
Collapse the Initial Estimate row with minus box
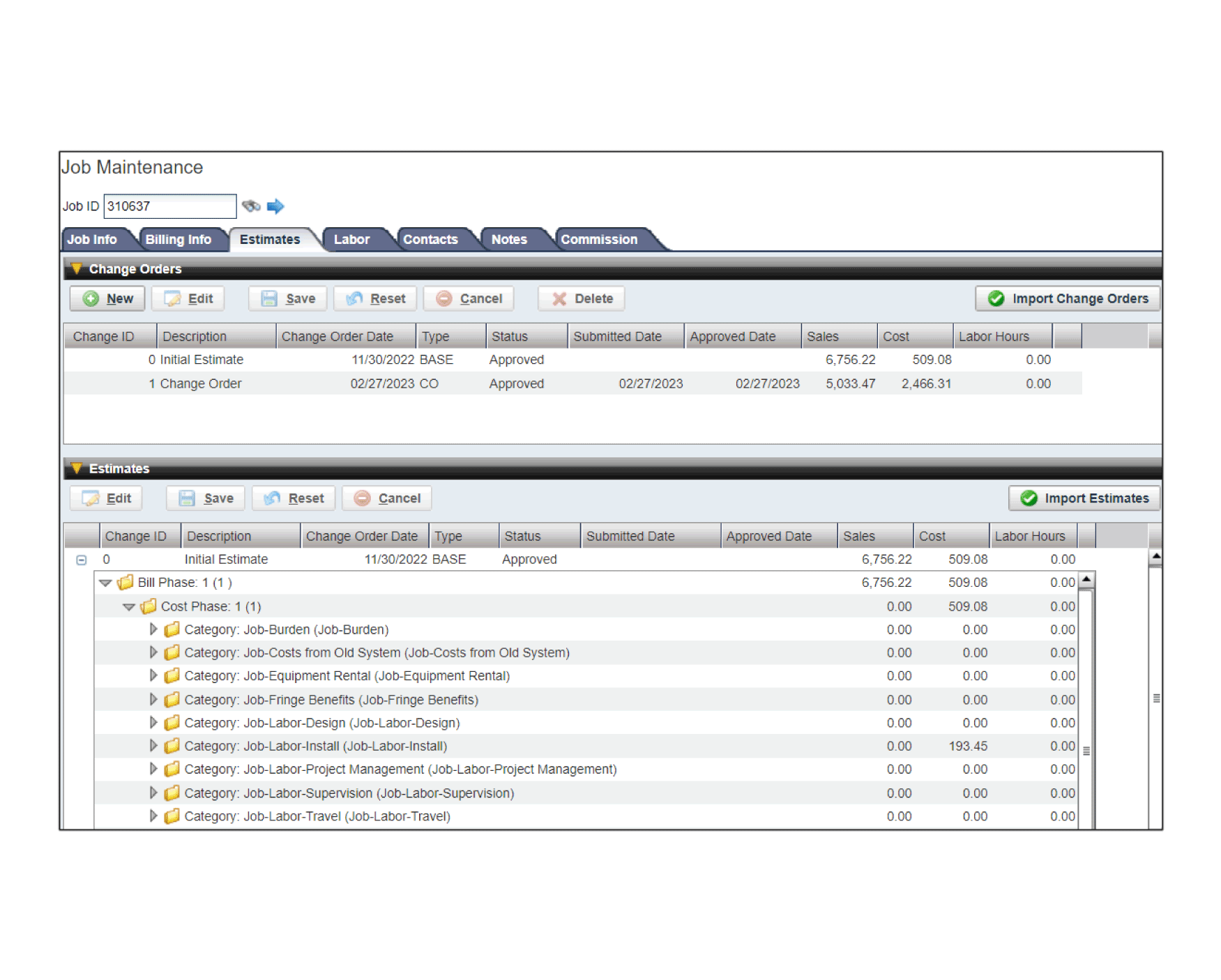pos(82,560)
